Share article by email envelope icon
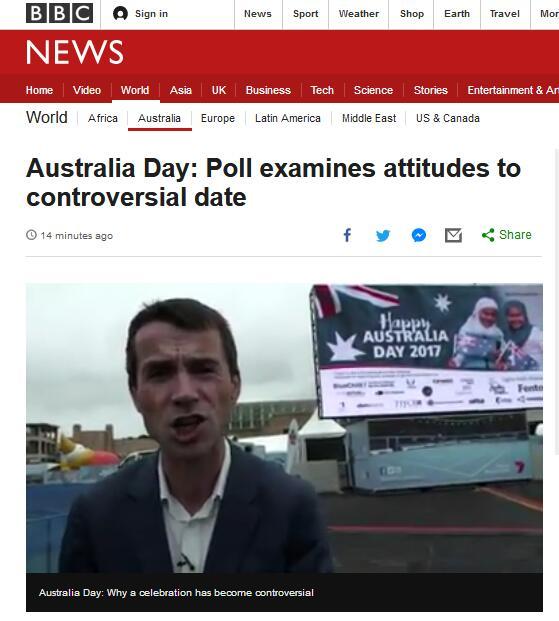Image resolution: width=559 pixels, height=621 pixels. coord(453,236)
